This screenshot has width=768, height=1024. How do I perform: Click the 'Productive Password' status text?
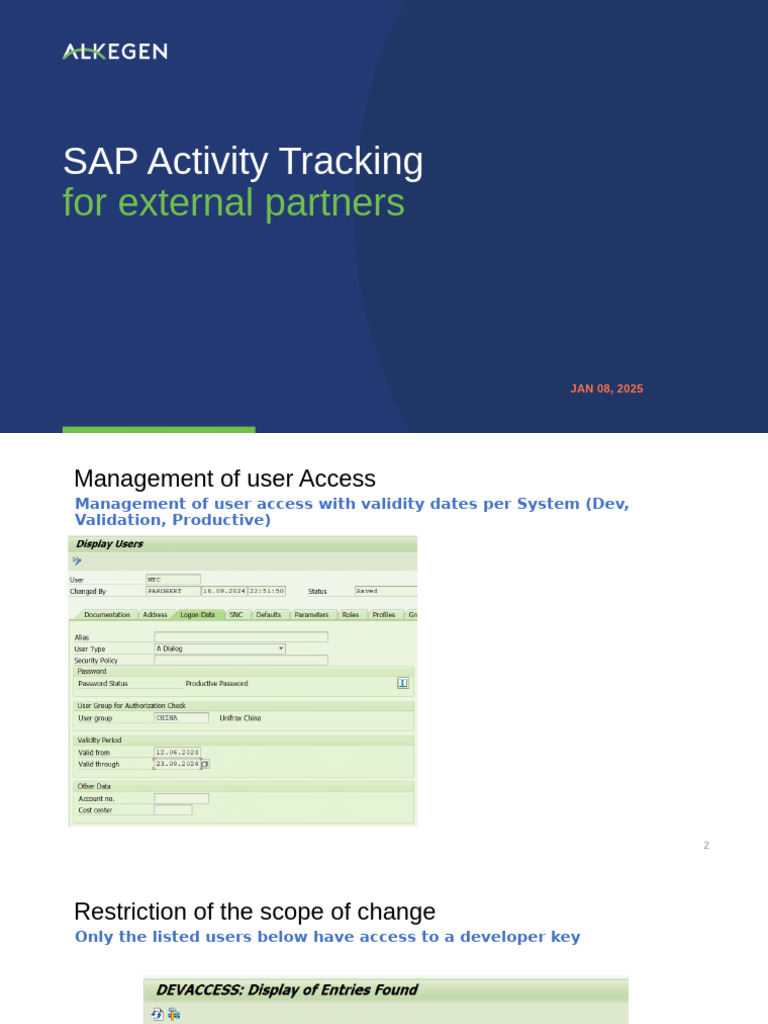coord(217,684)
